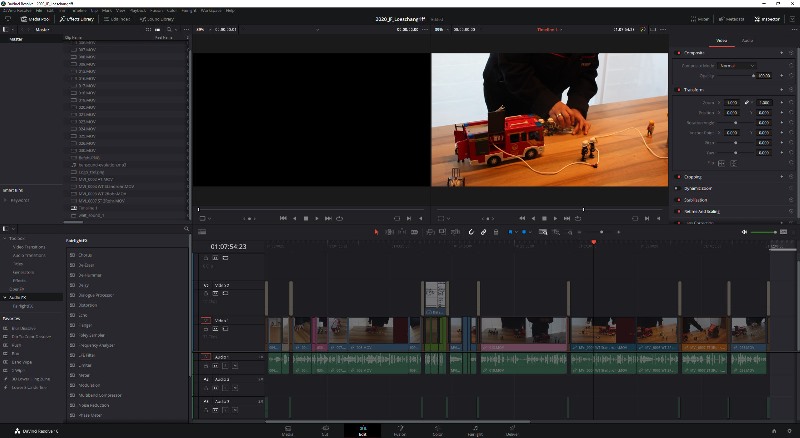Toggle the Transform section on or off
The height and width of the screenshot is (438, 800).
coord(678,89)
